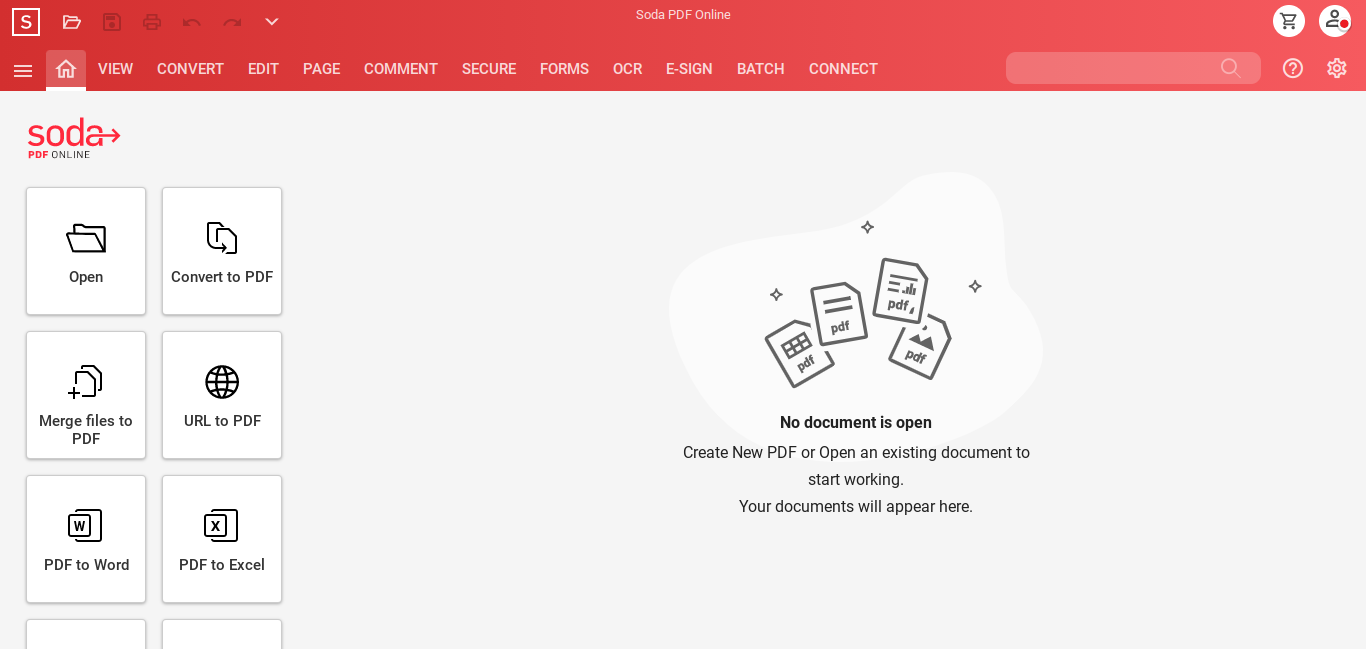1366x649 pixels.
Task: Click the Print icon in the top toolbar
Action: point(152,22)
